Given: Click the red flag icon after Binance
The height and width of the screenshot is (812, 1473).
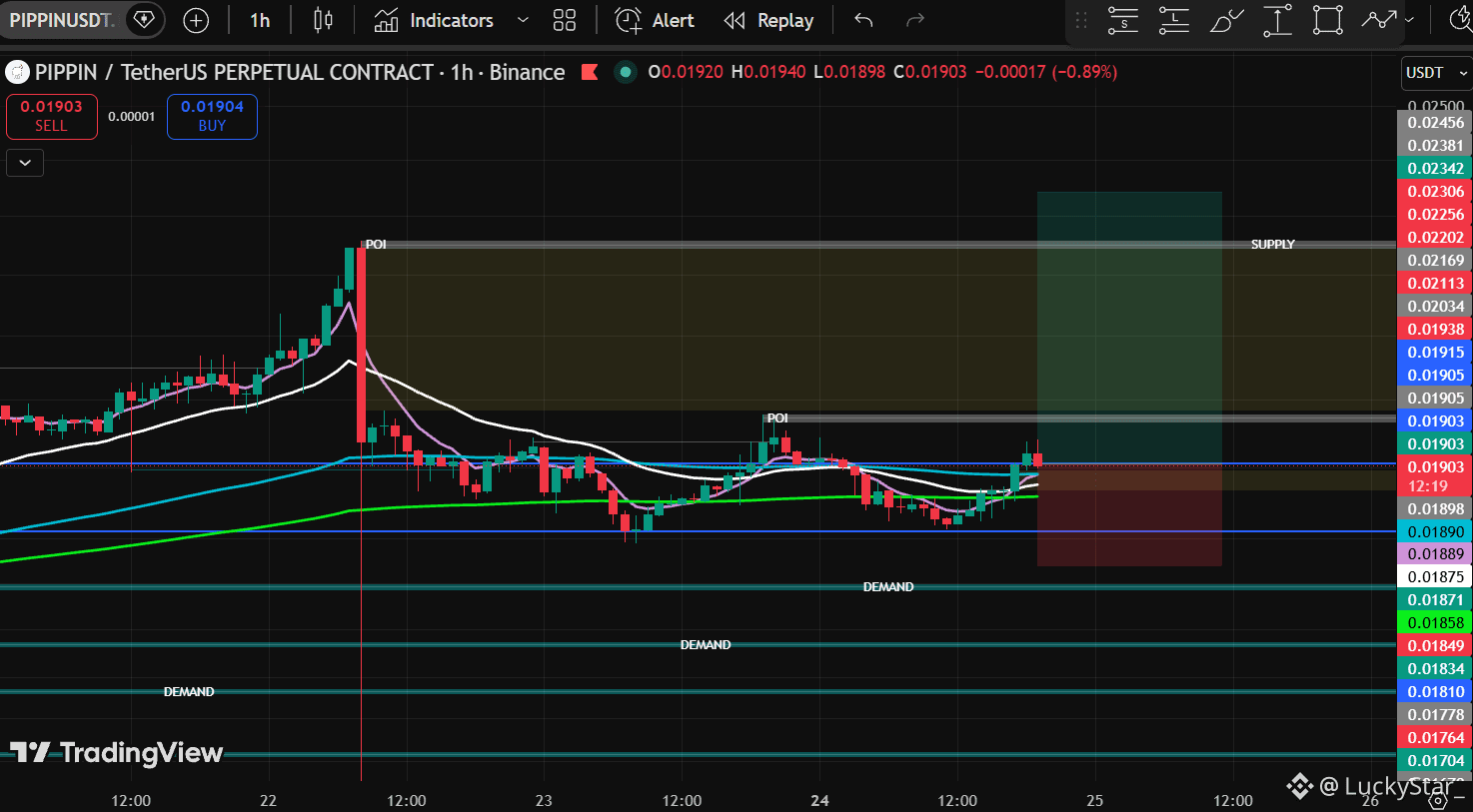Looking at the screenshot, I should [x=590, y=72].
